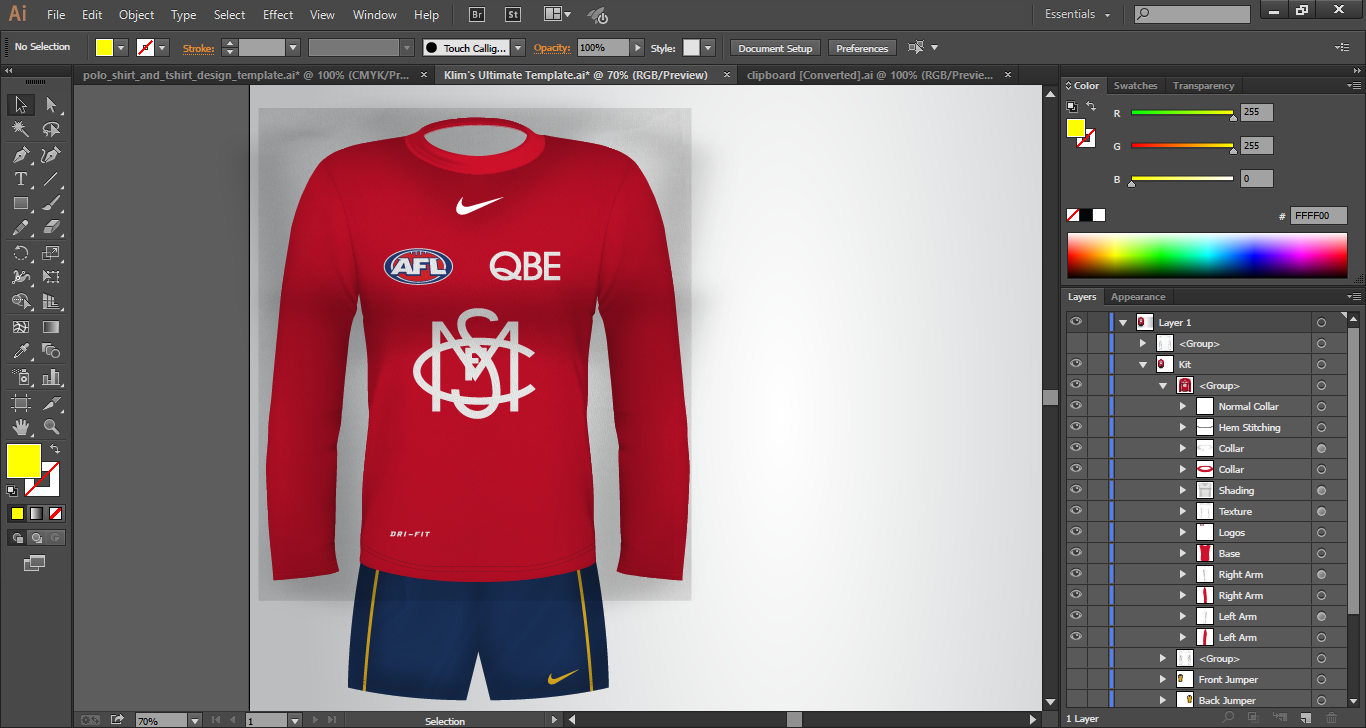
Task: Open the Essentials workspace dropdown
Action: 1078,14
